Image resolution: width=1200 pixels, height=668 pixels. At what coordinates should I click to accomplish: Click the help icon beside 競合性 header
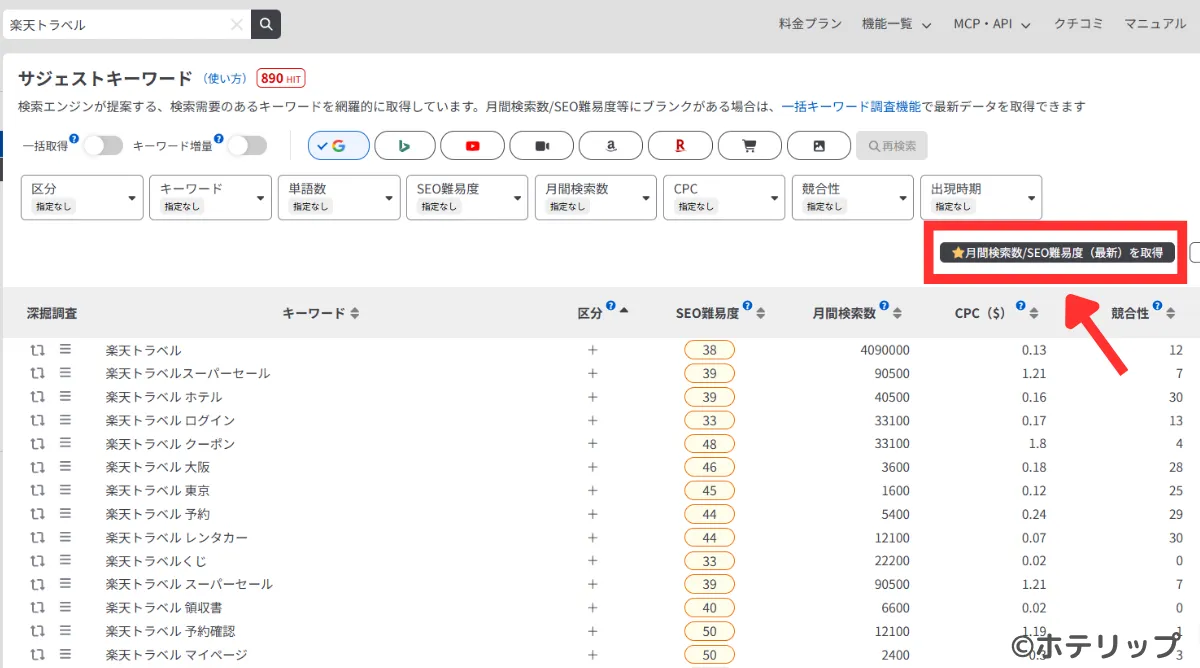point(1157,306)
